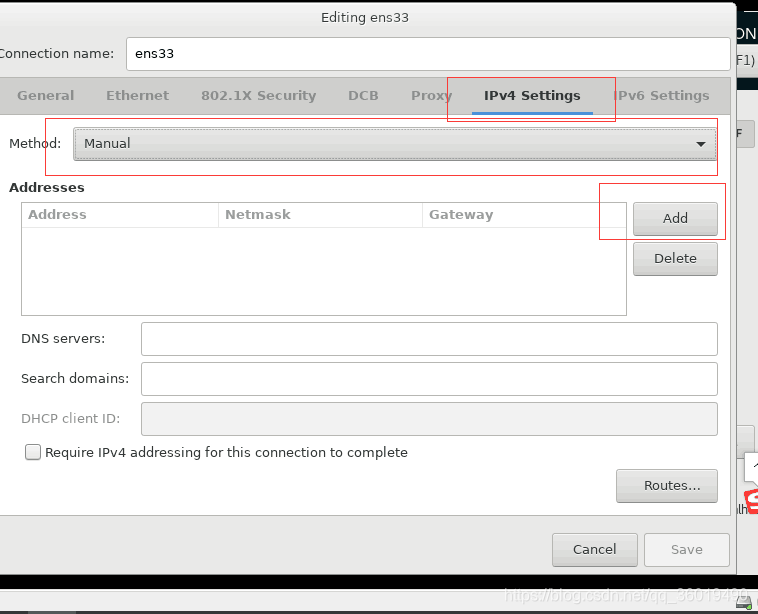Enable Require IPv4 addressing checkbox
758x614 pixels.
33,453
